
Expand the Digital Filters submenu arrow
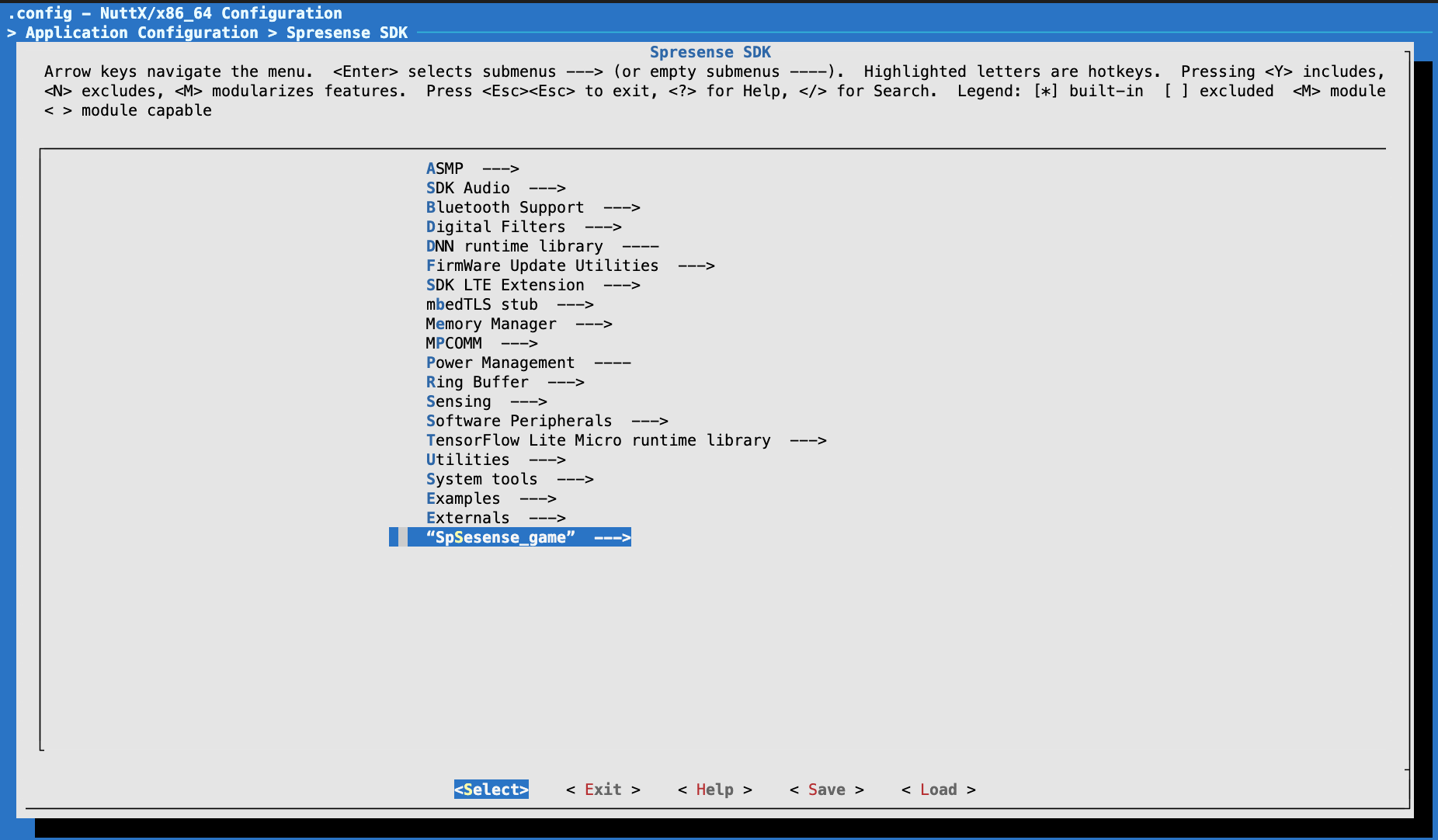(x=603, y=227)
